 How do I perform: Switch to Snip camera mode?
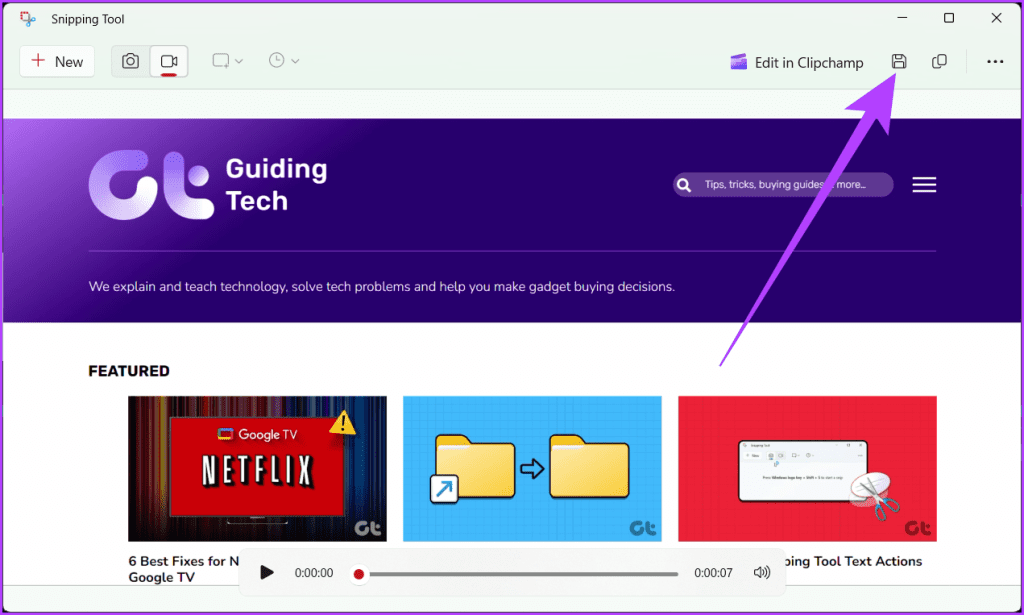(x=131, y=61)
